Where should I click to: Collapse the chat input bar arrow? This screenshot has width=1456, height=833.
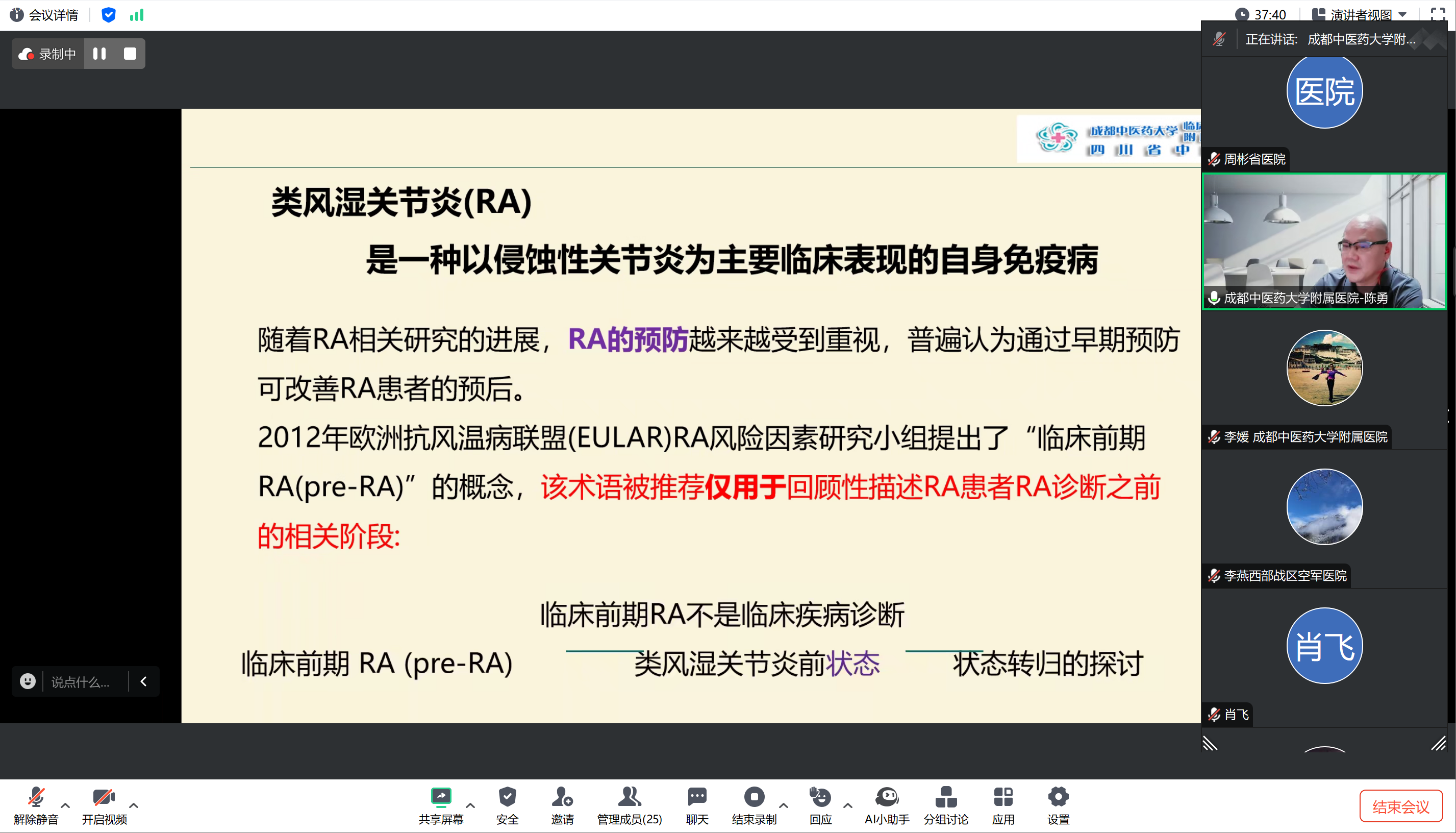tap(144, 681)
